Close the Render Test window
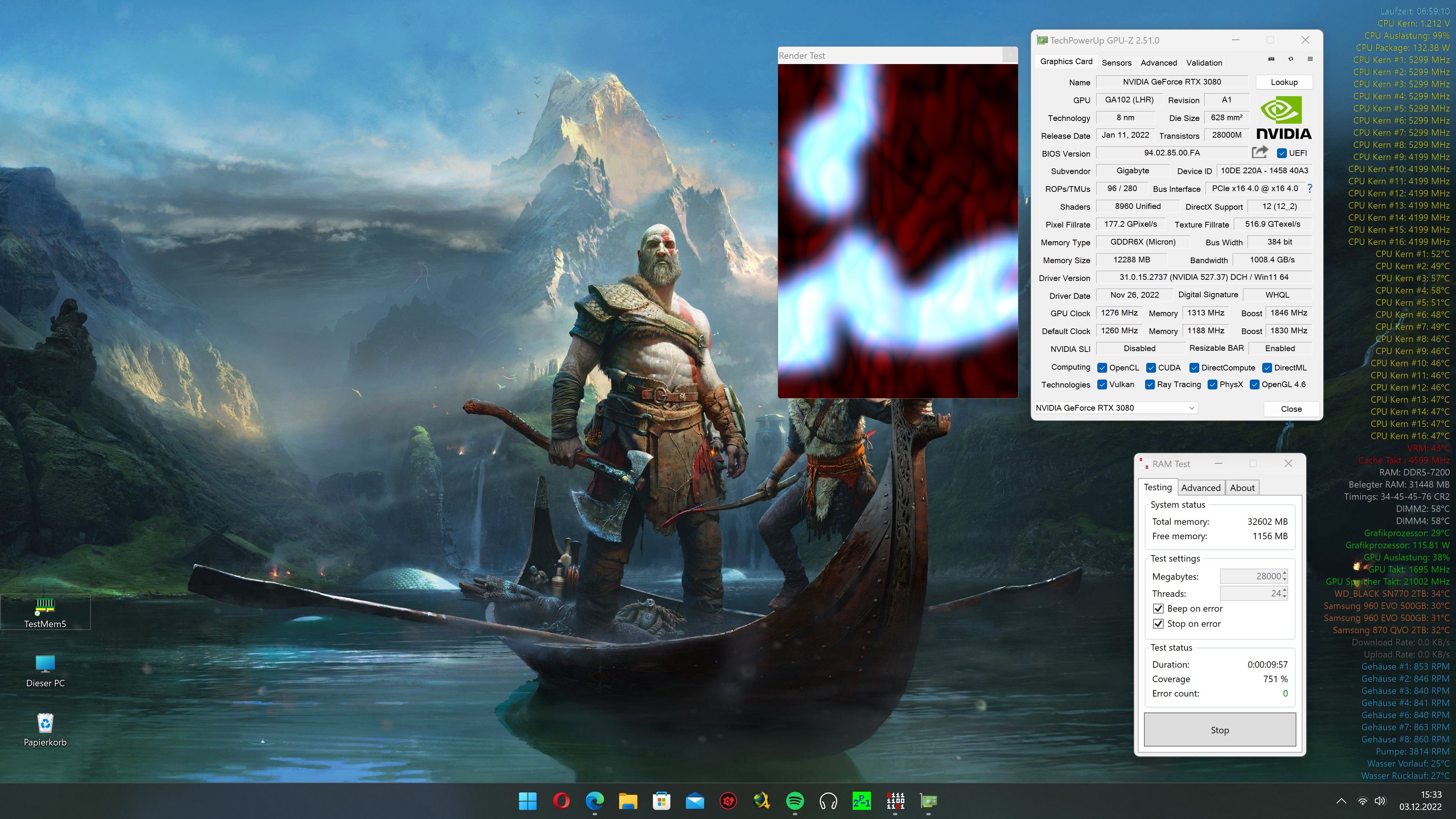Image resolution: width=1456 pixels, height=819 pixels. (x=1010, y=55)
